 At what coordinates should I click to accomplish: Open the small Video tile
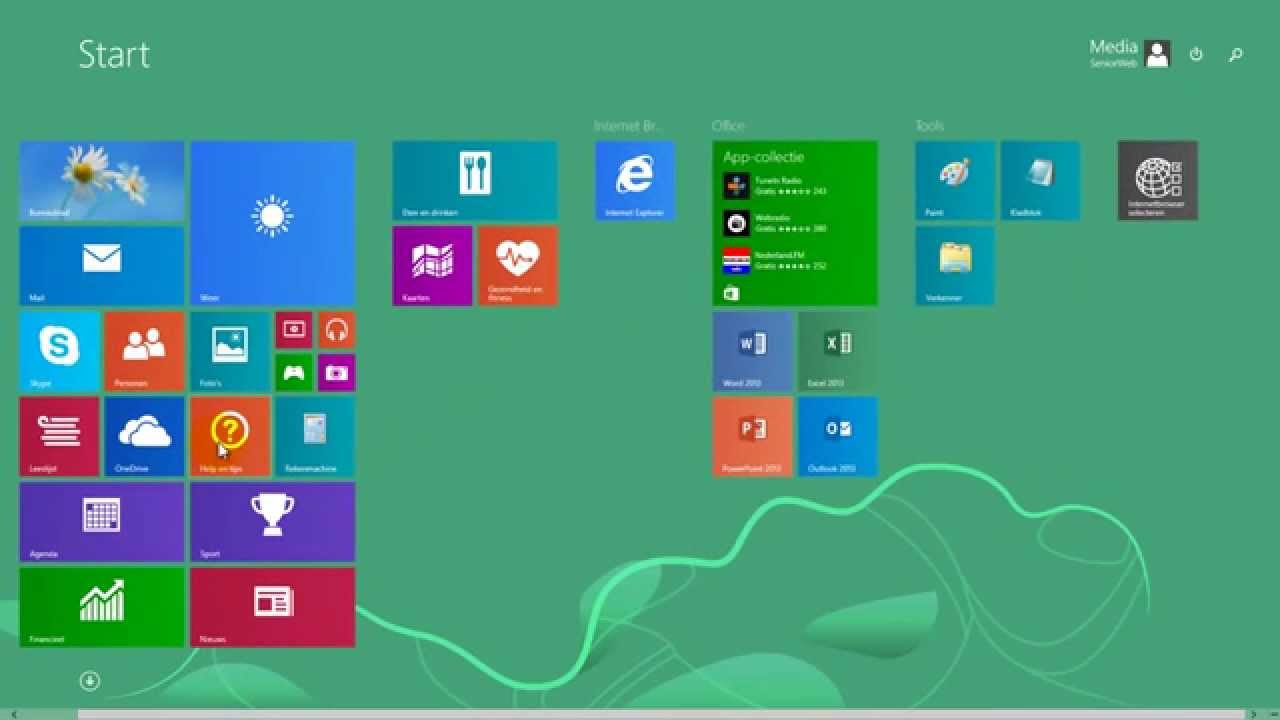tap(294, 330)
